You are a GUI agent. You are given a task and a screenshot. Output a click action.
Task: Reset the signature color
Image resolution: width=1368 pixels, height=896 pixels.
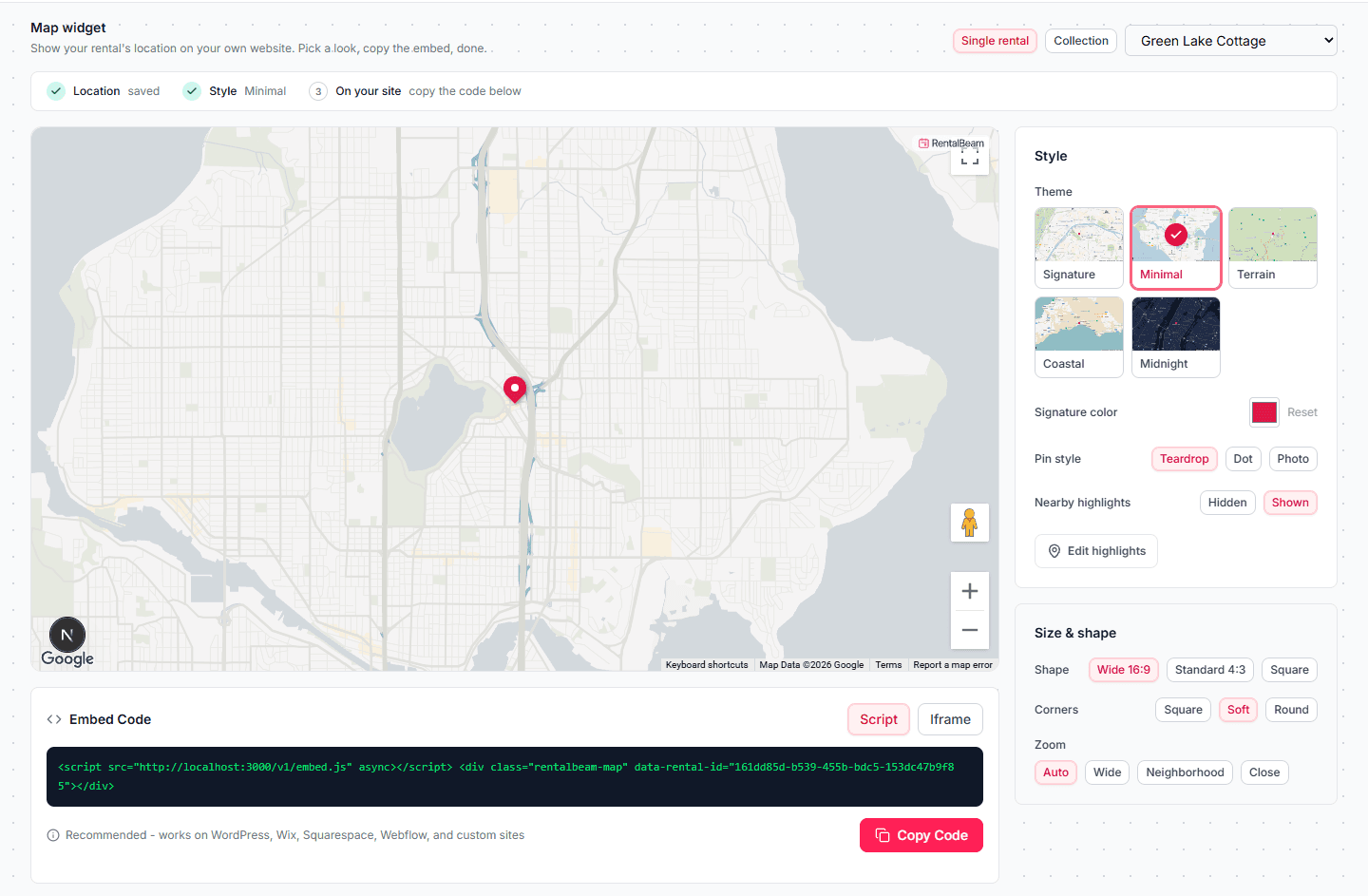1301,412
